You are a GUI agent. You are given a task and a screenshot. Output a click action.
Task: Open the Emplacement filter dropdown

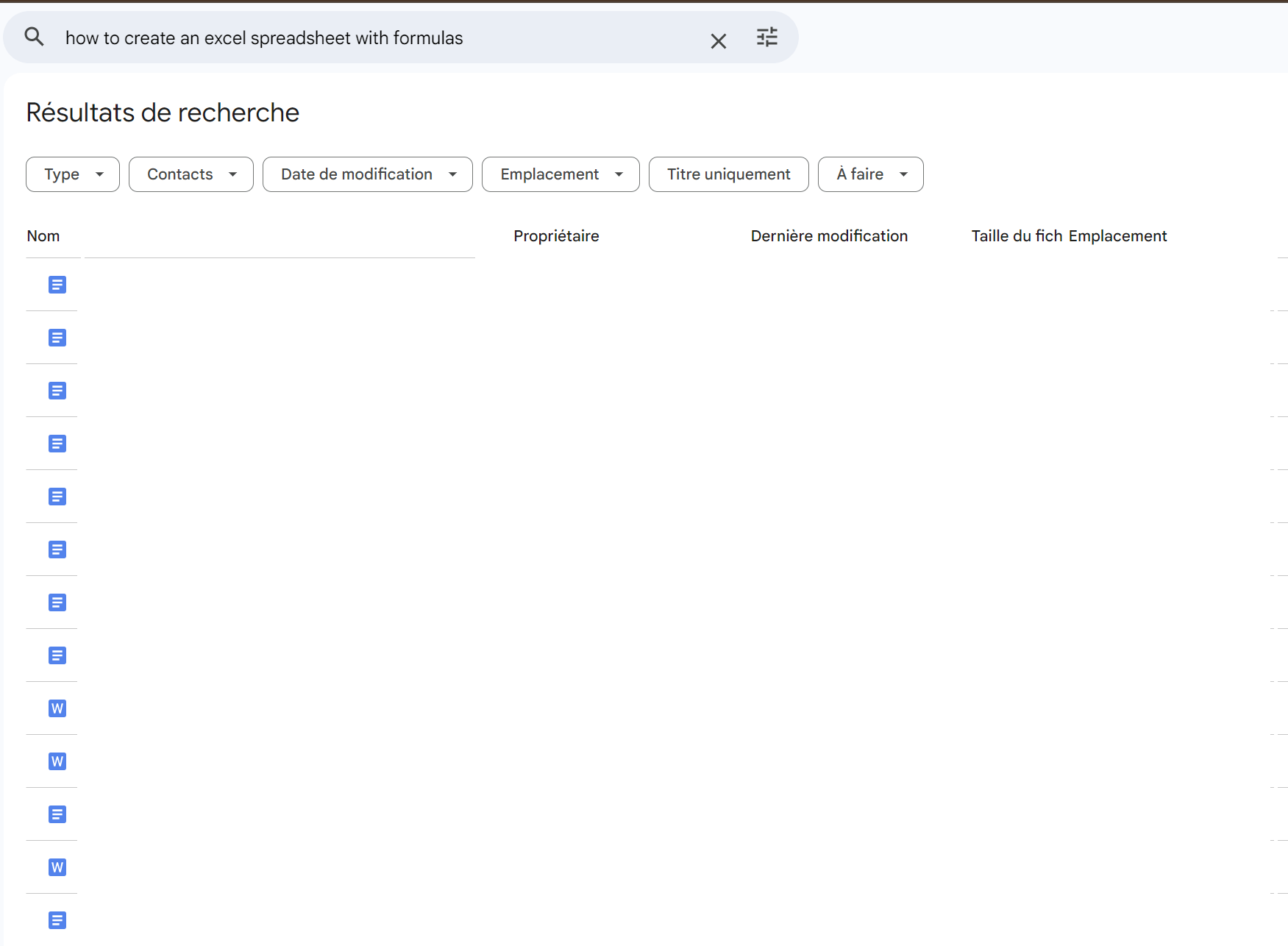560,174
